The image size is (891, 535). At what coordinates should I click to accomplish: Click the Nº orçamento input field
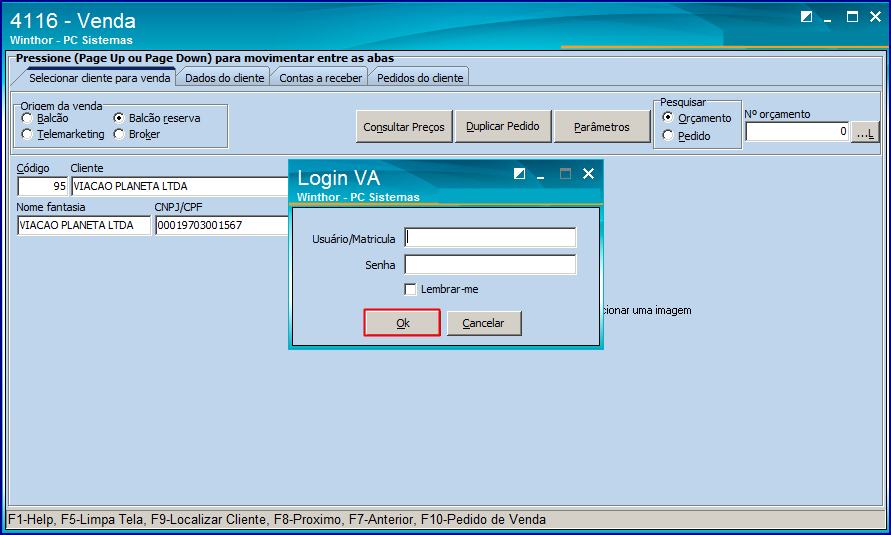click(x=797, y=132)
